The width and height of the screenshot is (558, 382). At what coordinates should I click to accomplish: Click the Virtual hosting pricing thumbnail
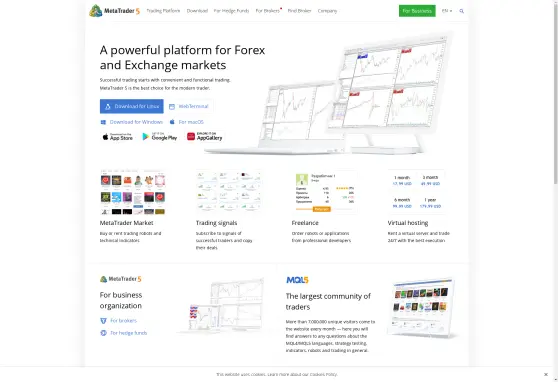pos(416,192)
